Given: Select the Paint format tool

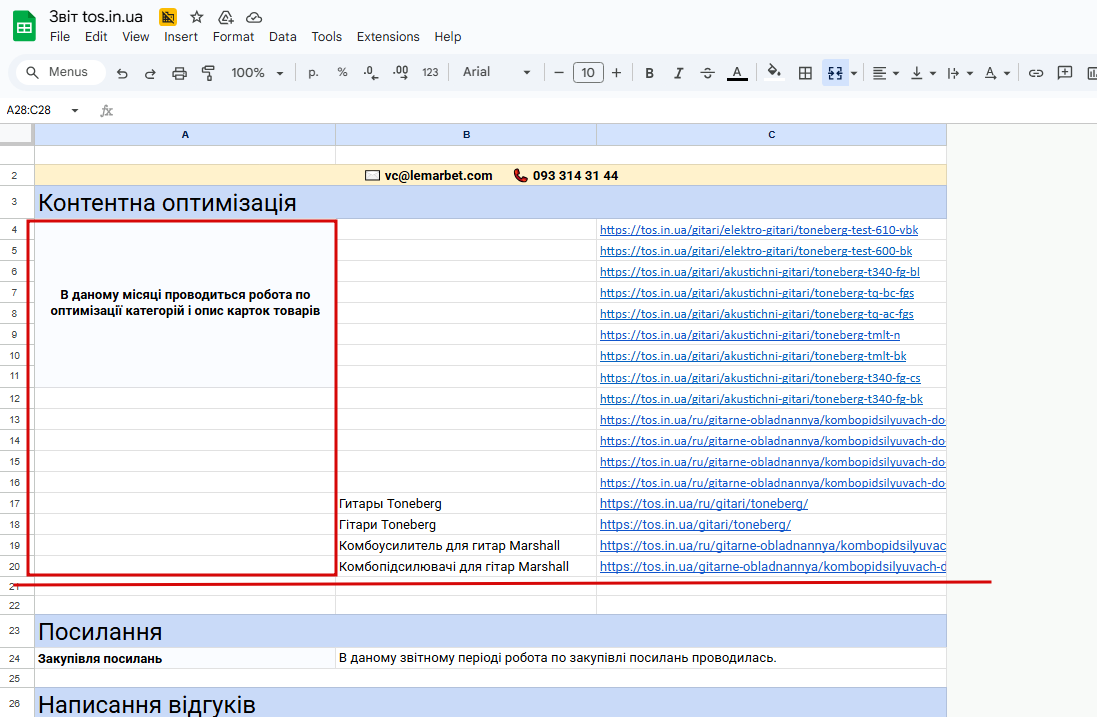Looking at the screenshot, I should point(209,73).
